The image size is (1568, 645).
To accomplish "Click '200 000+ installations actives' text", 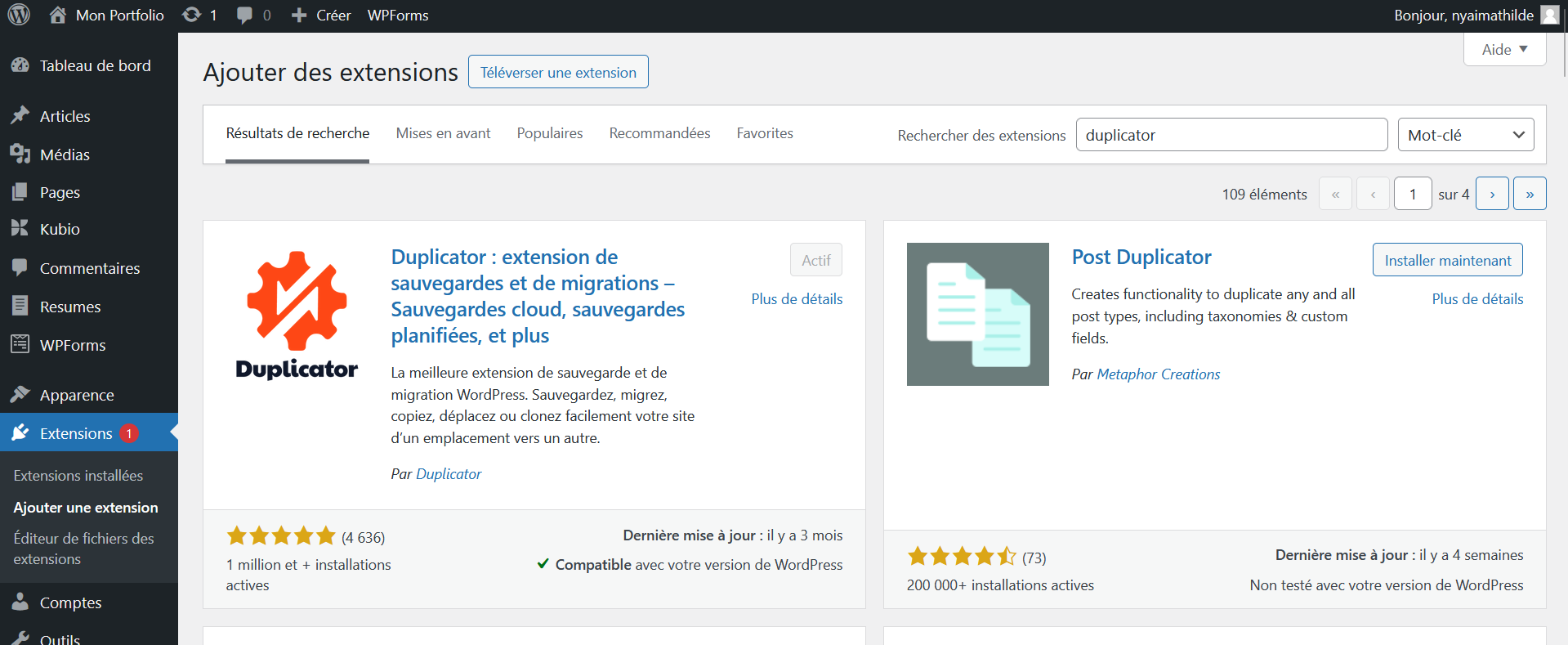I will 1000,585.
